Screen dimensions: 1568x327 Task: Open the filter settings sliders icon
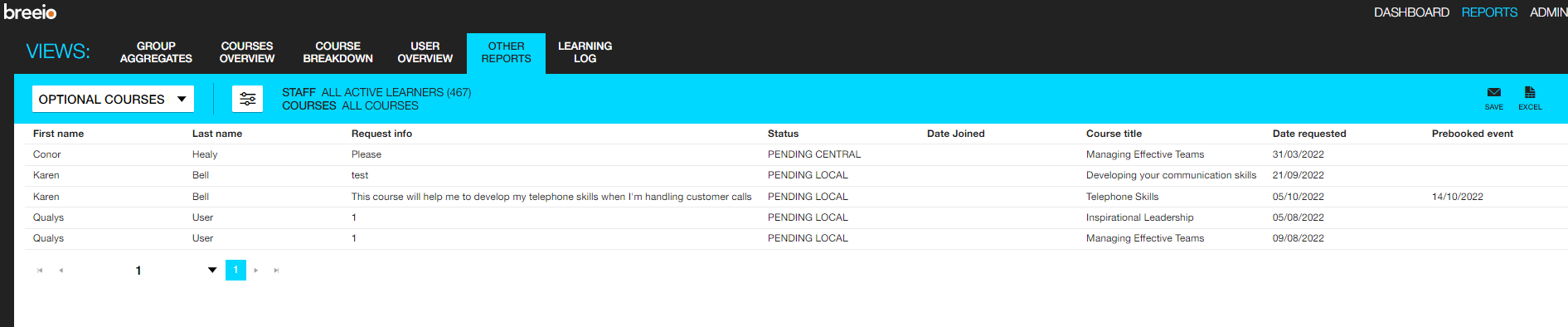coord(247,99)
